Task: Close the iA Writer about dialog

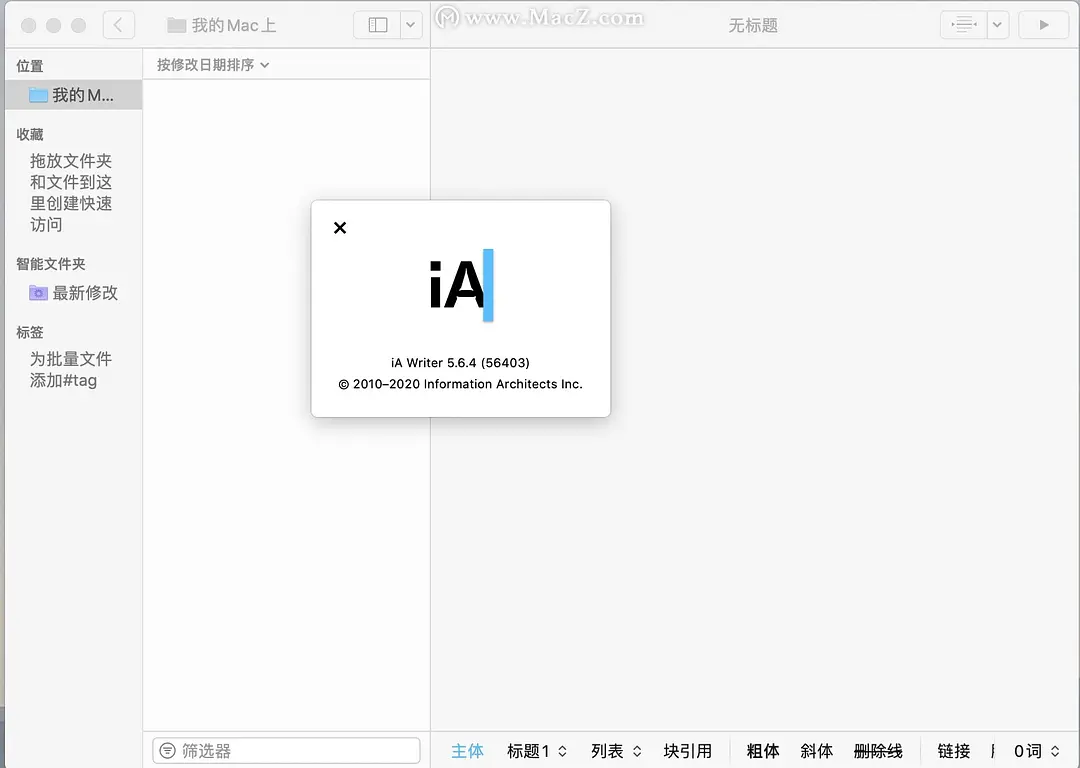Action: point(340,228)
